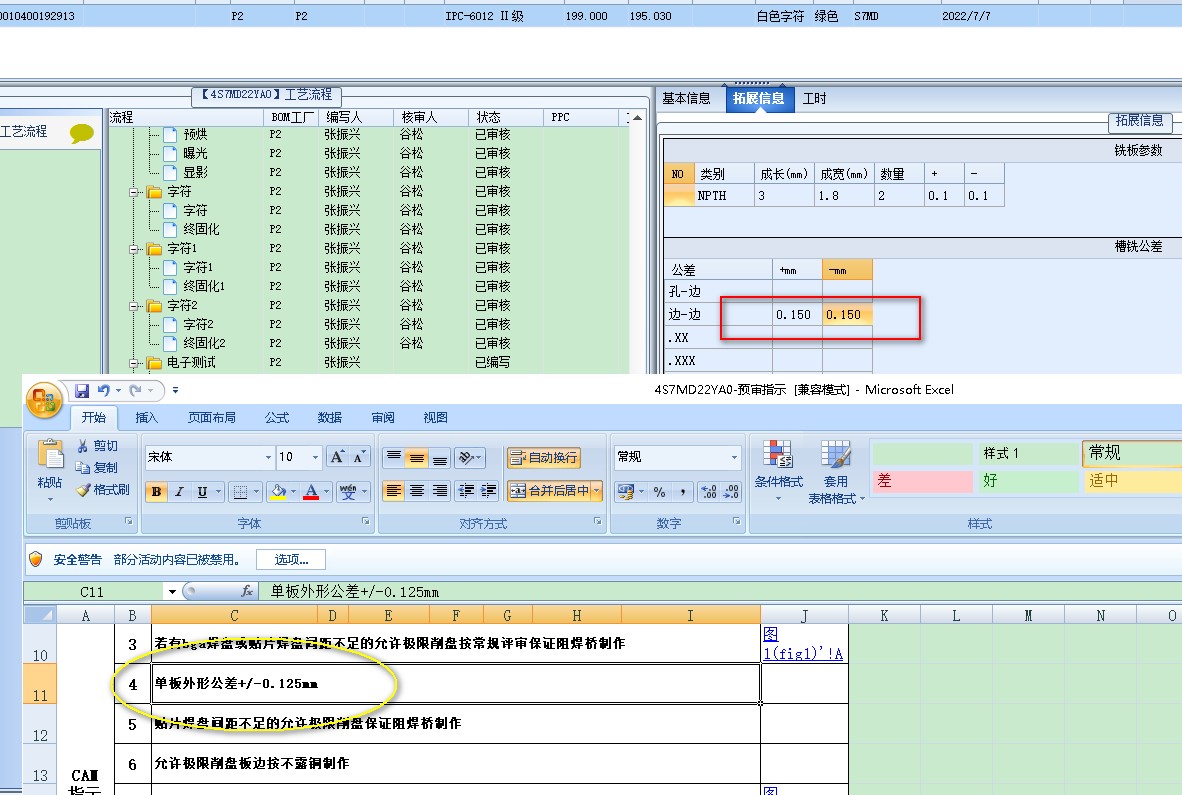Switch to the 插入 ribbon tab

pyautogui.click(x=146, y=417)
